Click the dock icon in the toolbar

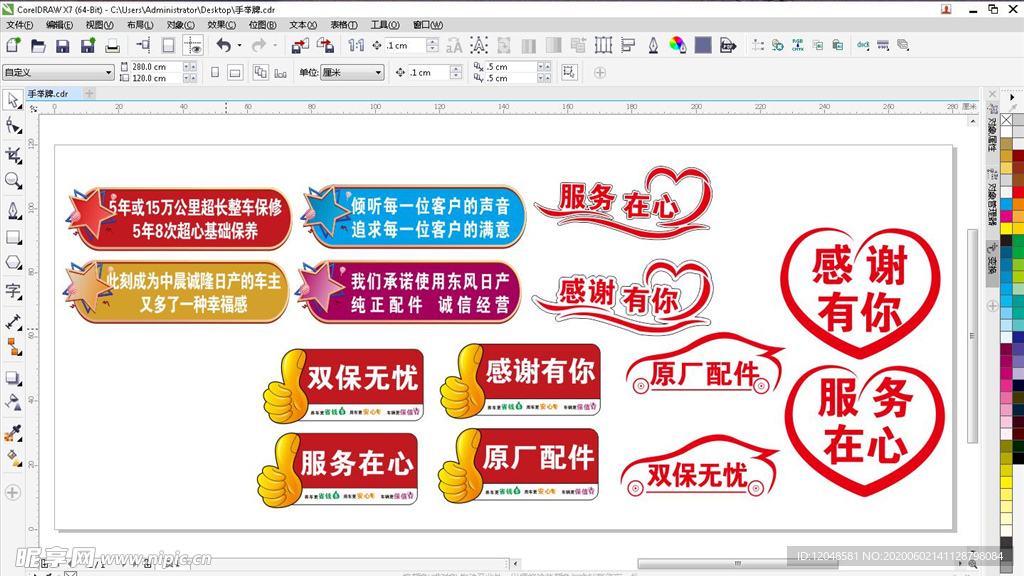point(863,45)
